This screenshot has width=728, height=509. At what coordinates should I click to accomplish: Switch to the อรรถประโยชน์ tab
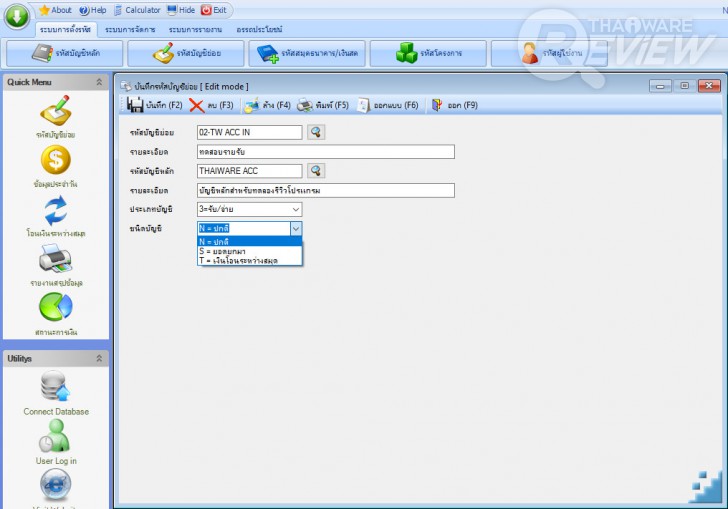(x=259, y=30)
